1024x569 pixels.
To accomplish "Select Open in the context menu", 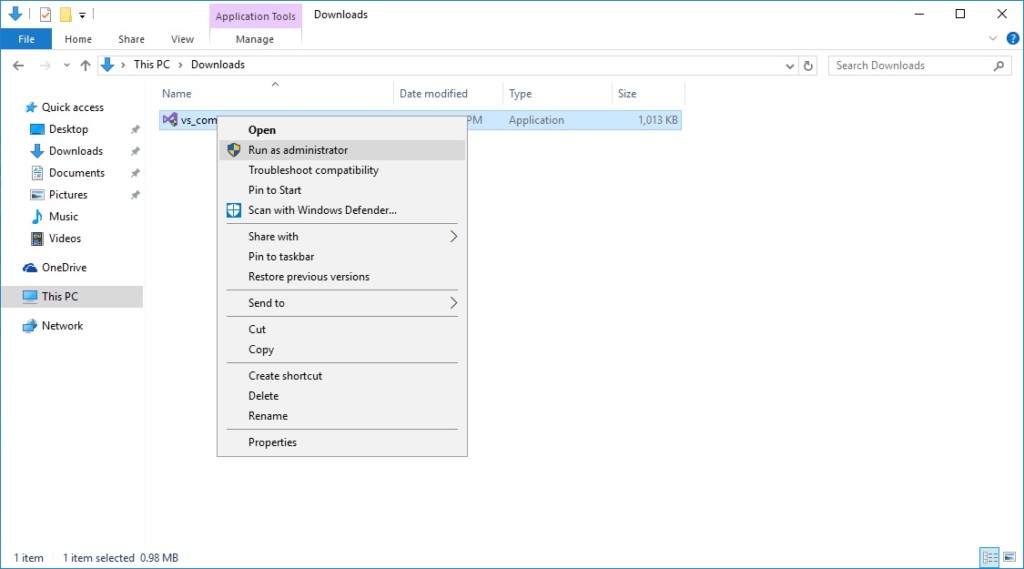I will pyautogui.click(x=342, y=130).
